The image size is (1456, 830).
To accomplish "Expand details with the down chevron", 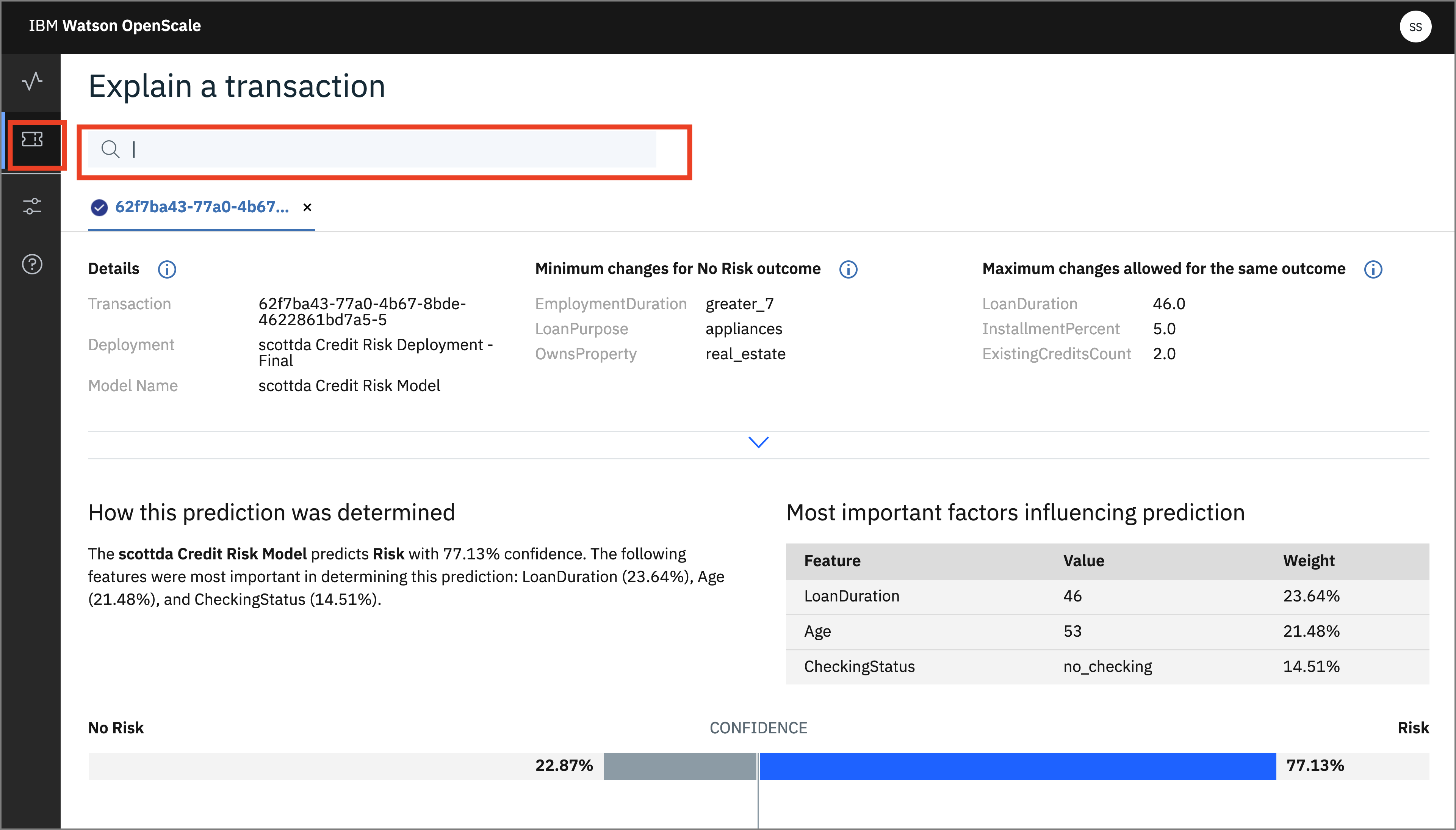I will (x=758, y=442).
